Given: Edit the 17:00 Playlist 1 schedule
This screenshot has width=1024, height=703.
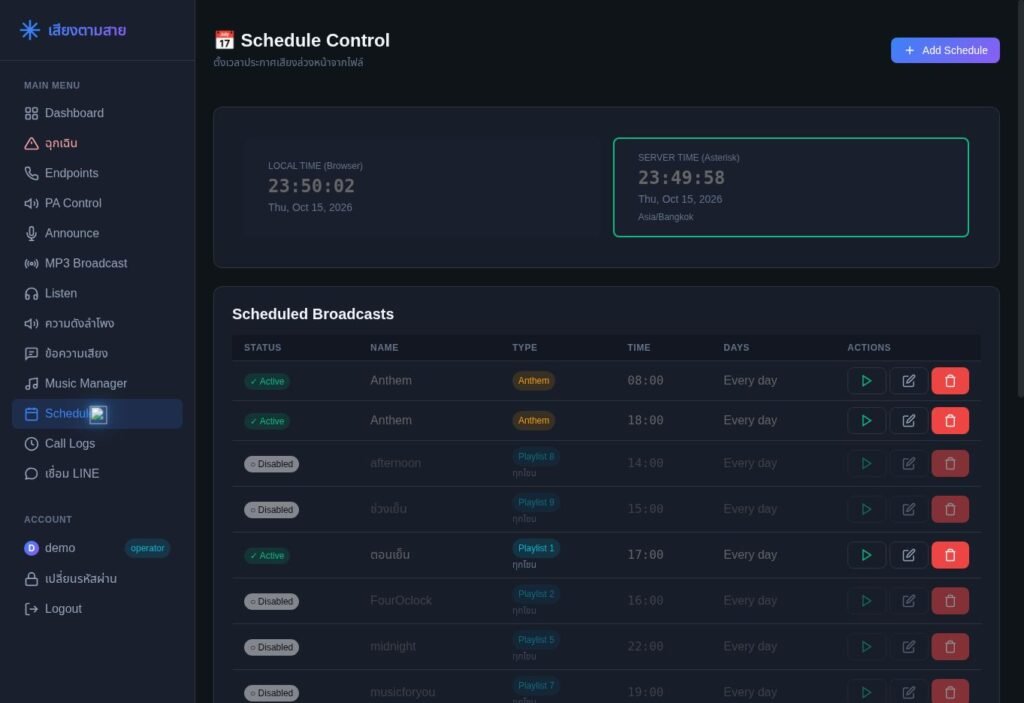Looking at the screenshot, I should pos(908,555).
